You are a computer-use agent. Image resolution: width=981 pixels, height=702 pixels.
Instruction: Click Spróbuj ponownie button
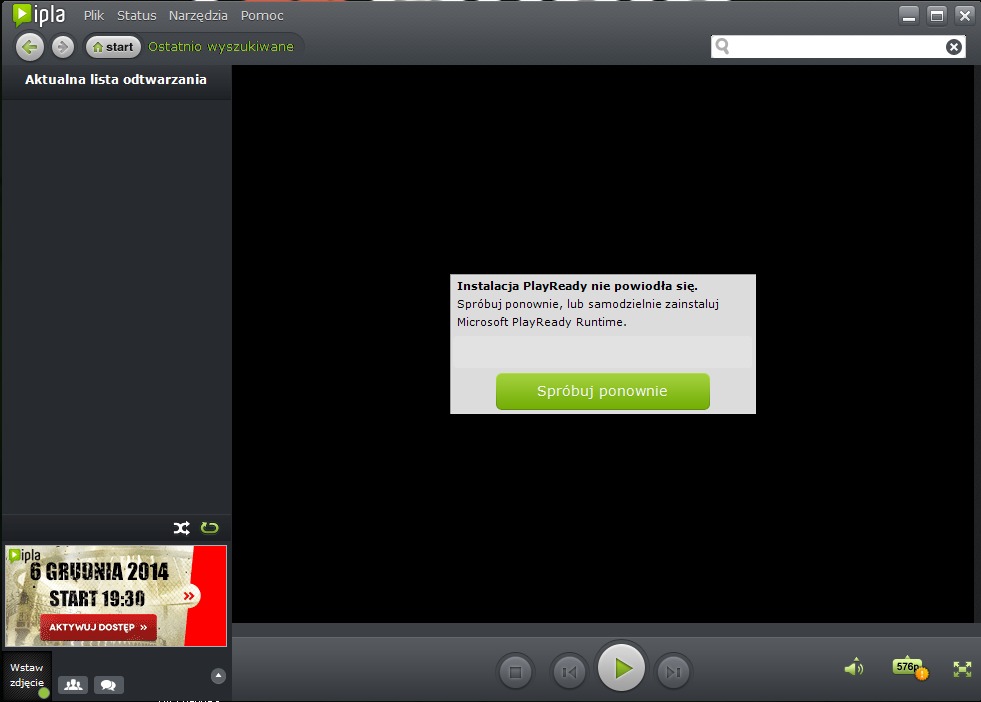(602, 392)
